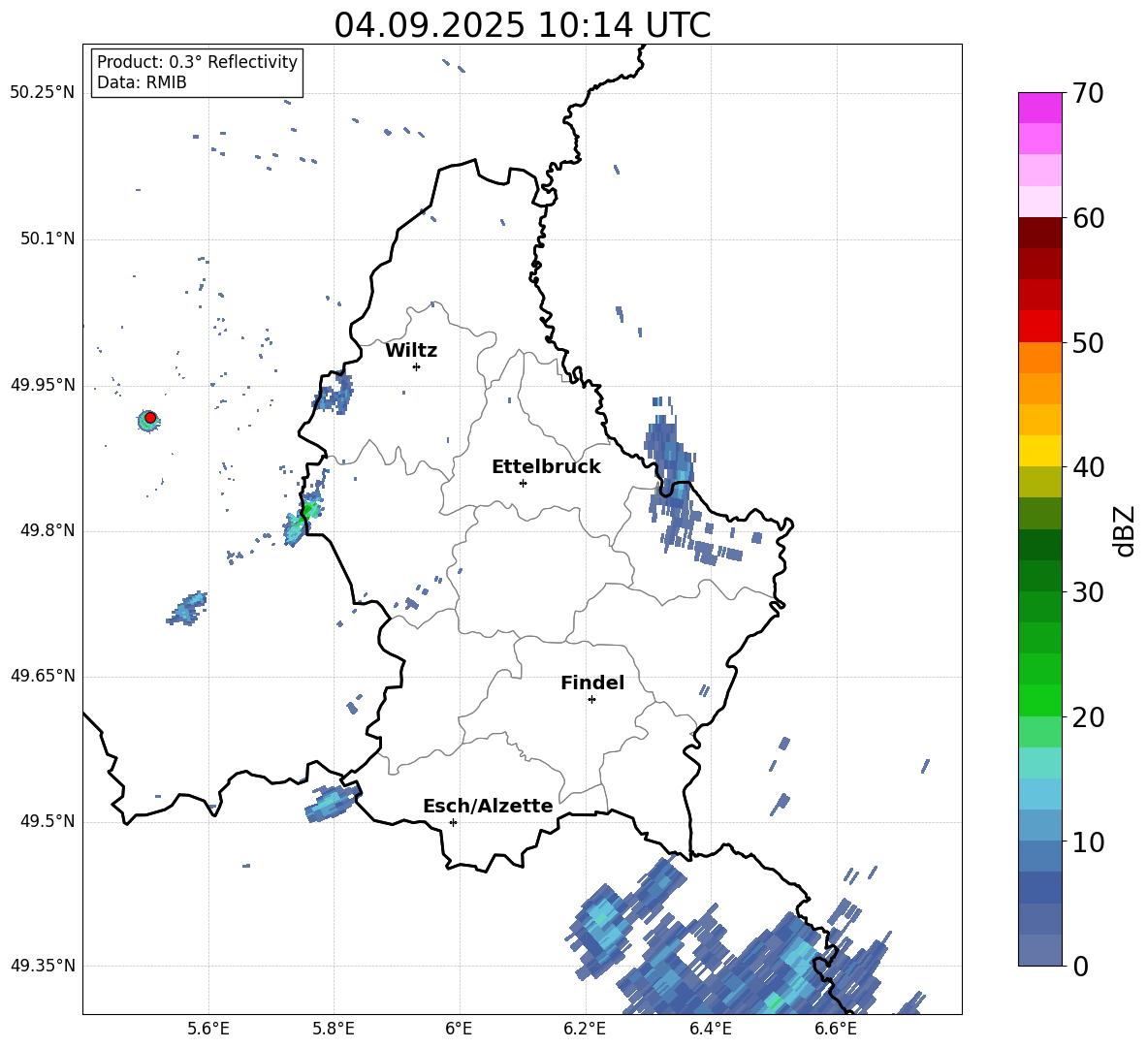Click the Esch/Alzette city label
This screenshot has height=1048, width=1148.
pos(488,806)
